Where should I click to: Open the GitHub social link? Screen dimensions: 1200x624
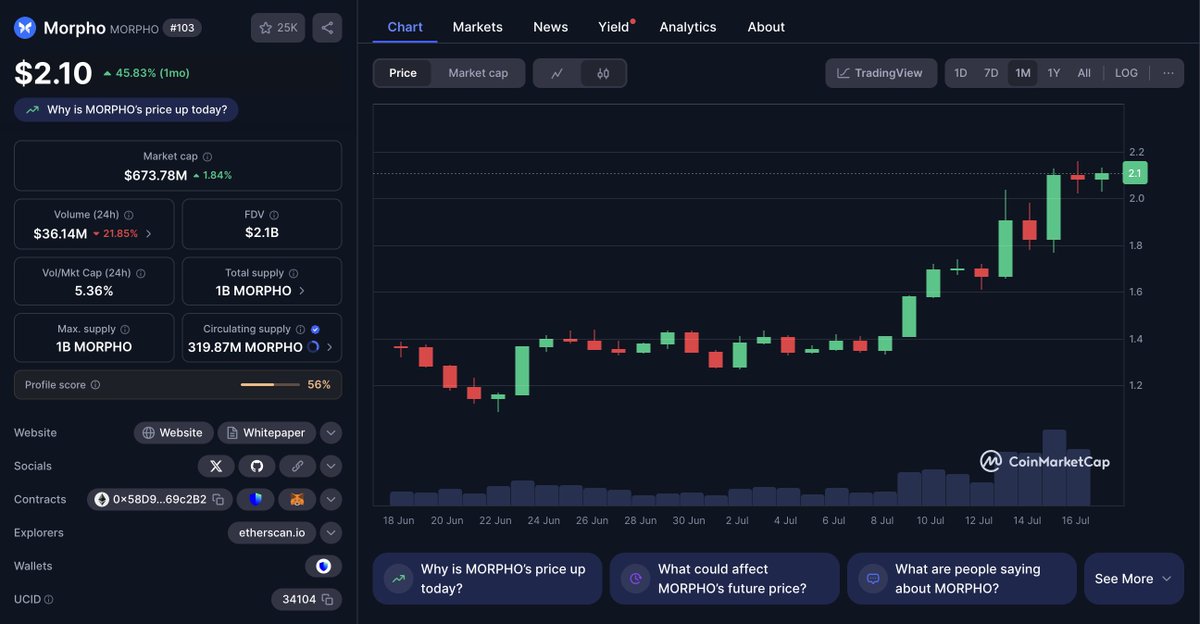pyautogui.click(x=256, y=466)
